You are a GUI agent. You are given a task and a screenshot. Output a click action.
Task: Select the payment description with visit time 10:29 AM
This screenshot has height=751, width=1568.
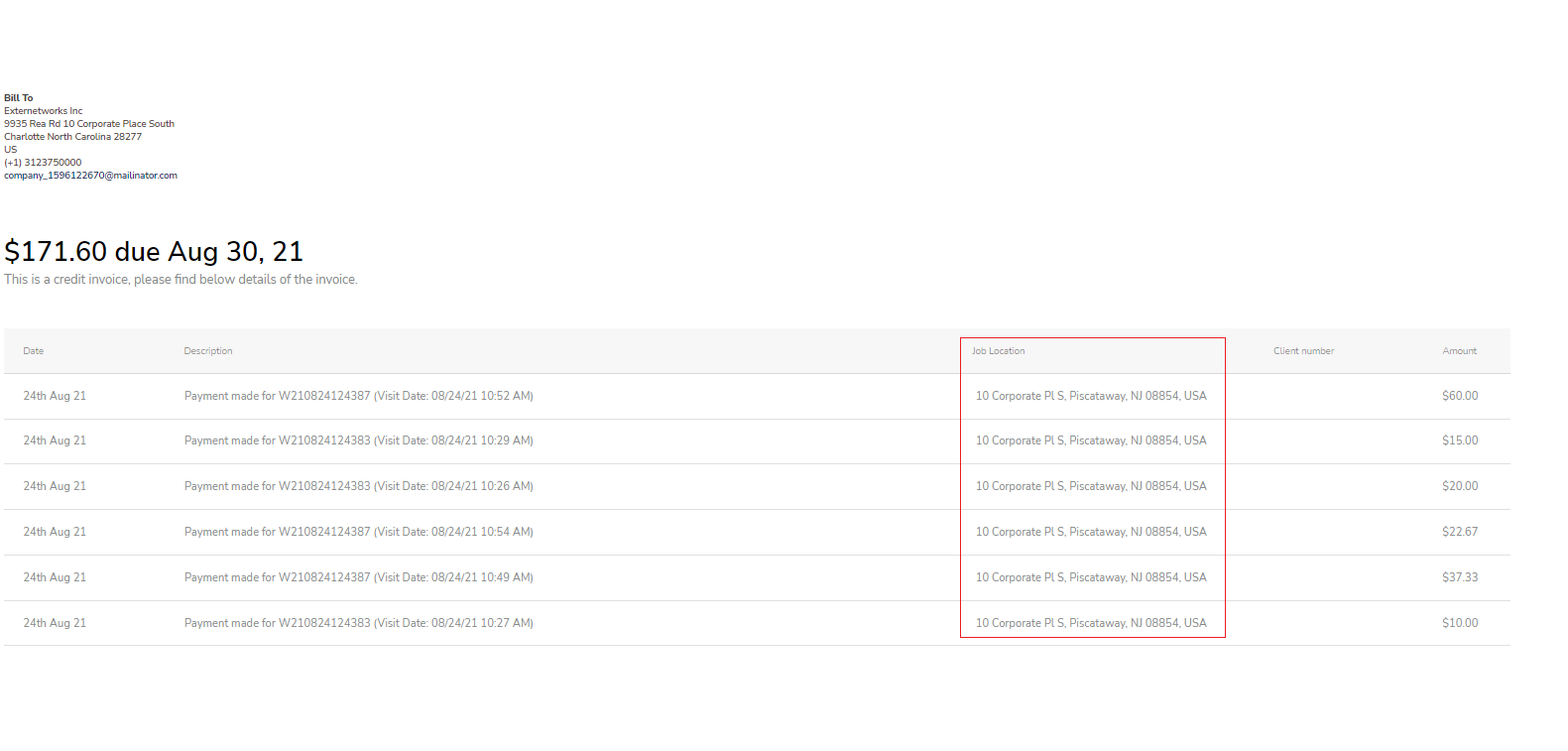point(359,440)
